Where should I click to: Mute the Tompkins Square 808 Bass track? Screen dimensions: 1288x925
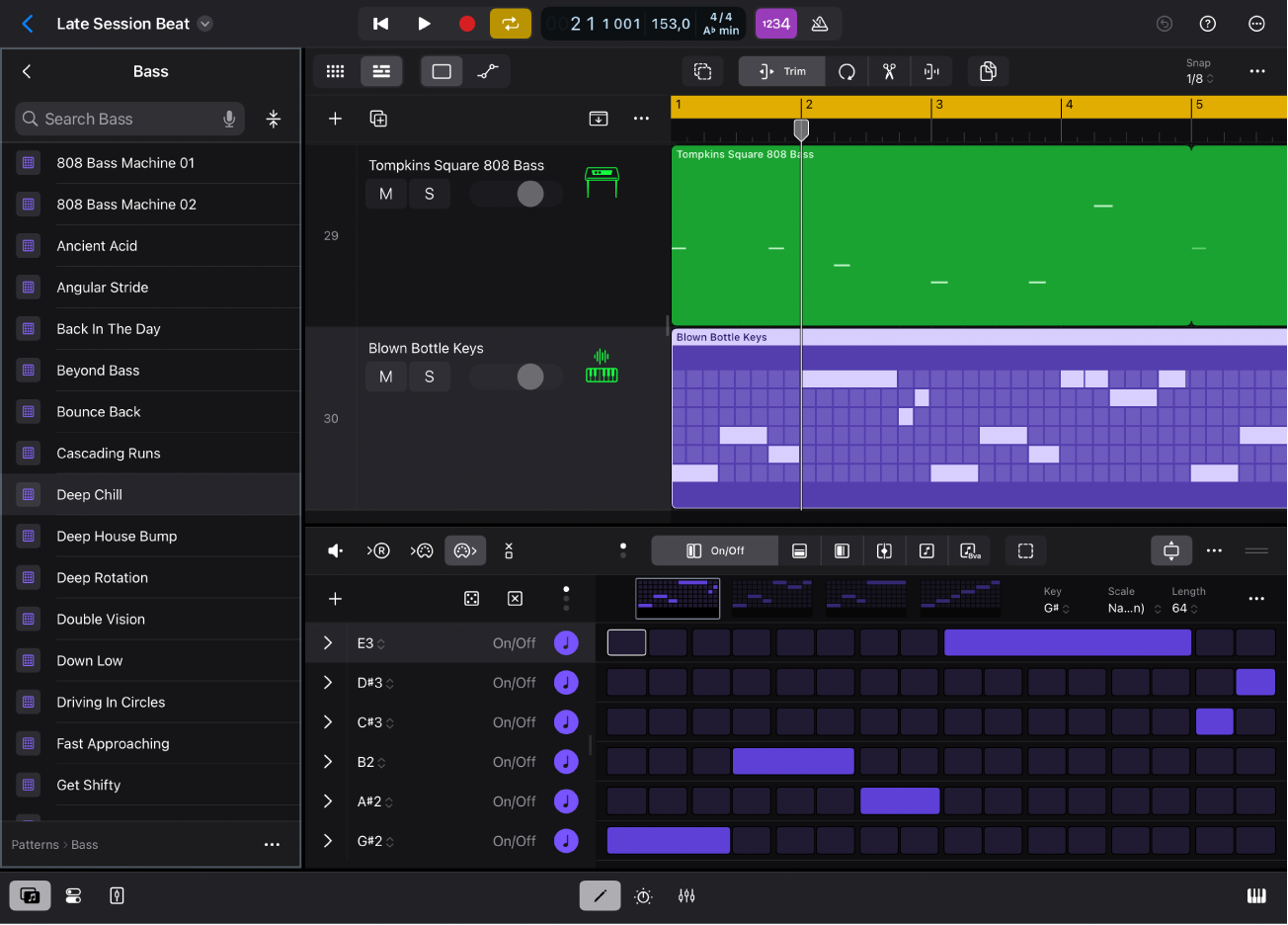point(386,194)
